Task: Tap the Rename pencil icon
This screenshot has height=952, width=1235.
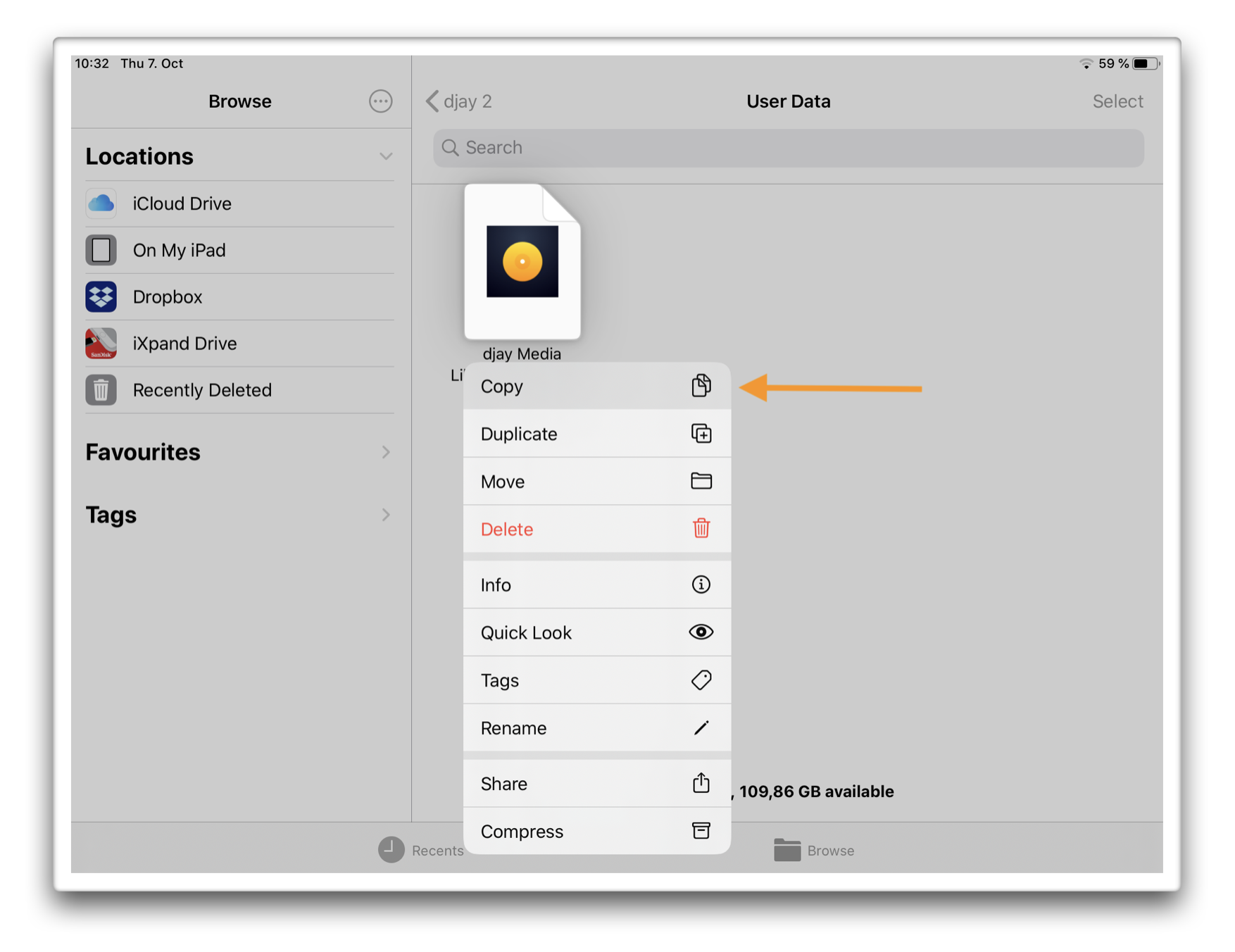Action: 701,728
